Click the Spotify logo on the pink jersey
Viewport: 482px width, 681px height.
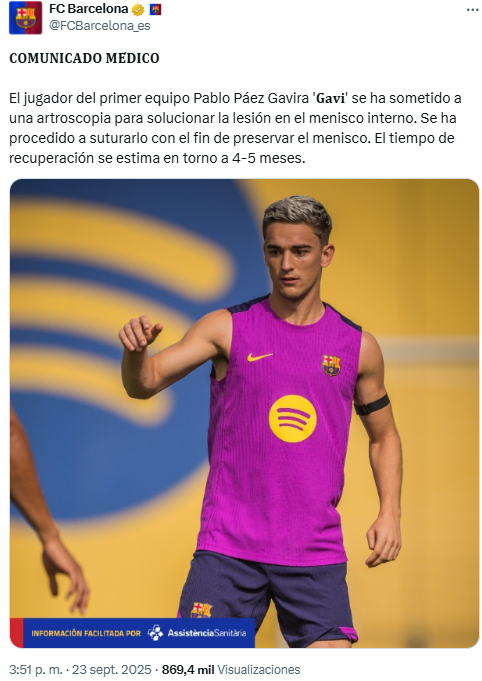[292, 419]
